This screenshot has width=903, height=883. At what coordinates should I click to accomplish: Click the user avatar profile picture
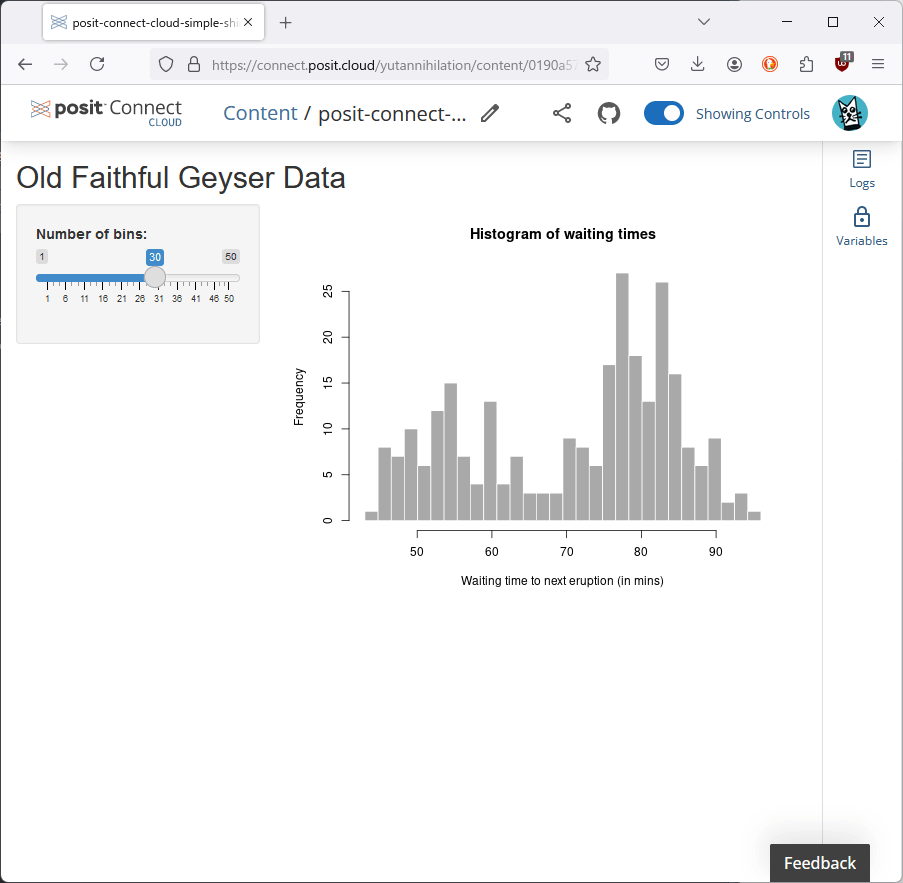pyautogui.click(x=849, y=113)
